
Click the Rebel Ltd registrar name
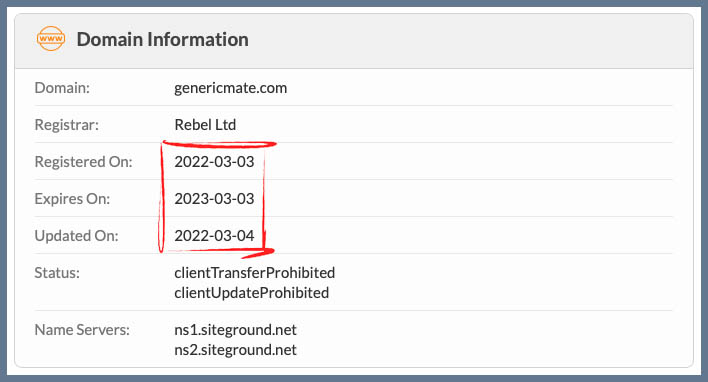pos(205,125)
